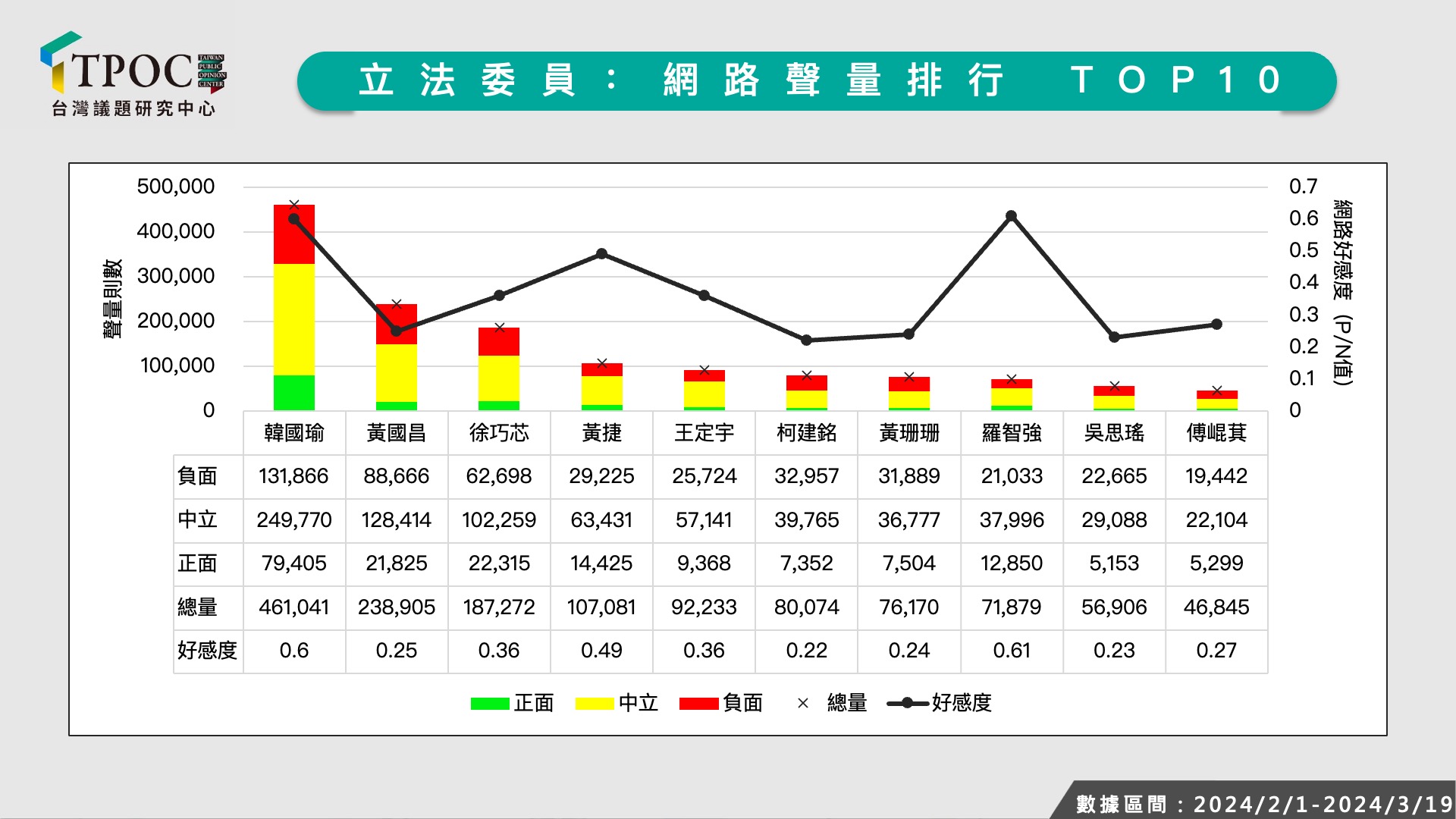Click the 好感度 row label

(207, 651)
